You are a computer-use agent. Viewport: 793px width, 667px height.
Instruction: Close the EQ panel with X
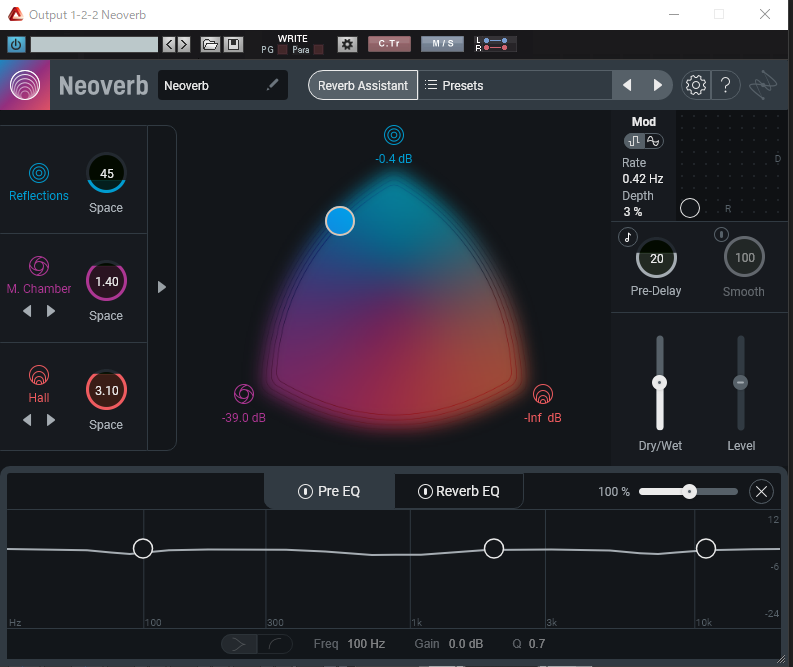(761, 491)
